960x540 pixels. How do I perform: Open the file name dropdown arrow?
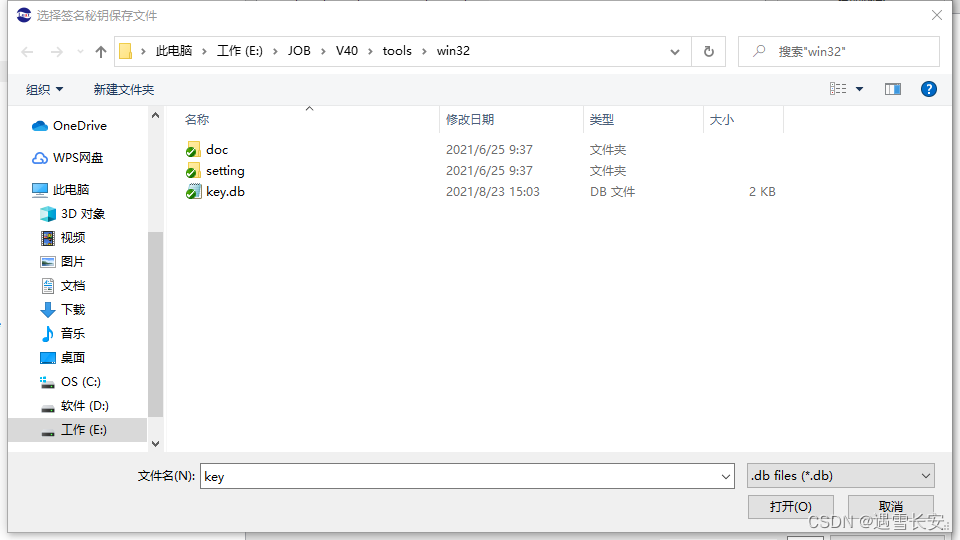click(726, 476)
